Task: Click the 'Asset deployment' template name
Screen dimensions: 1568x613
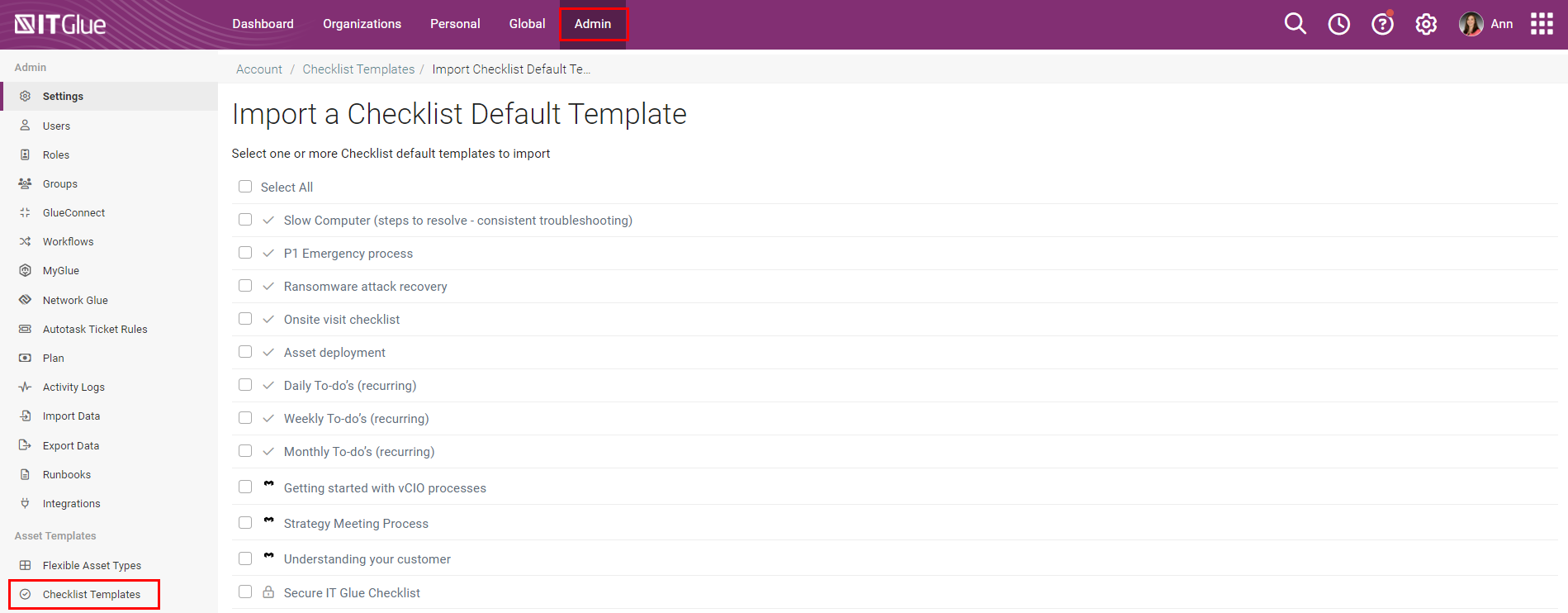Action: click(x=334, y=353)
